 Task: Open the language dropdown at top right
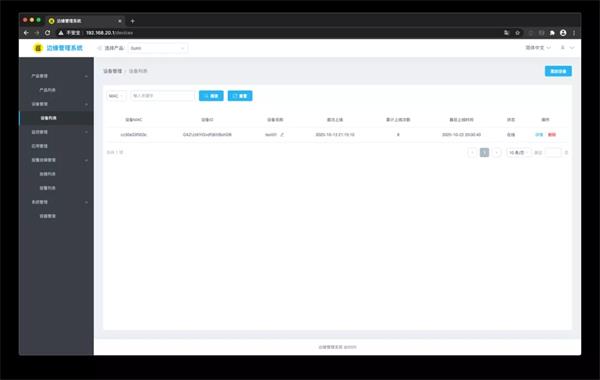coord(538,48)
